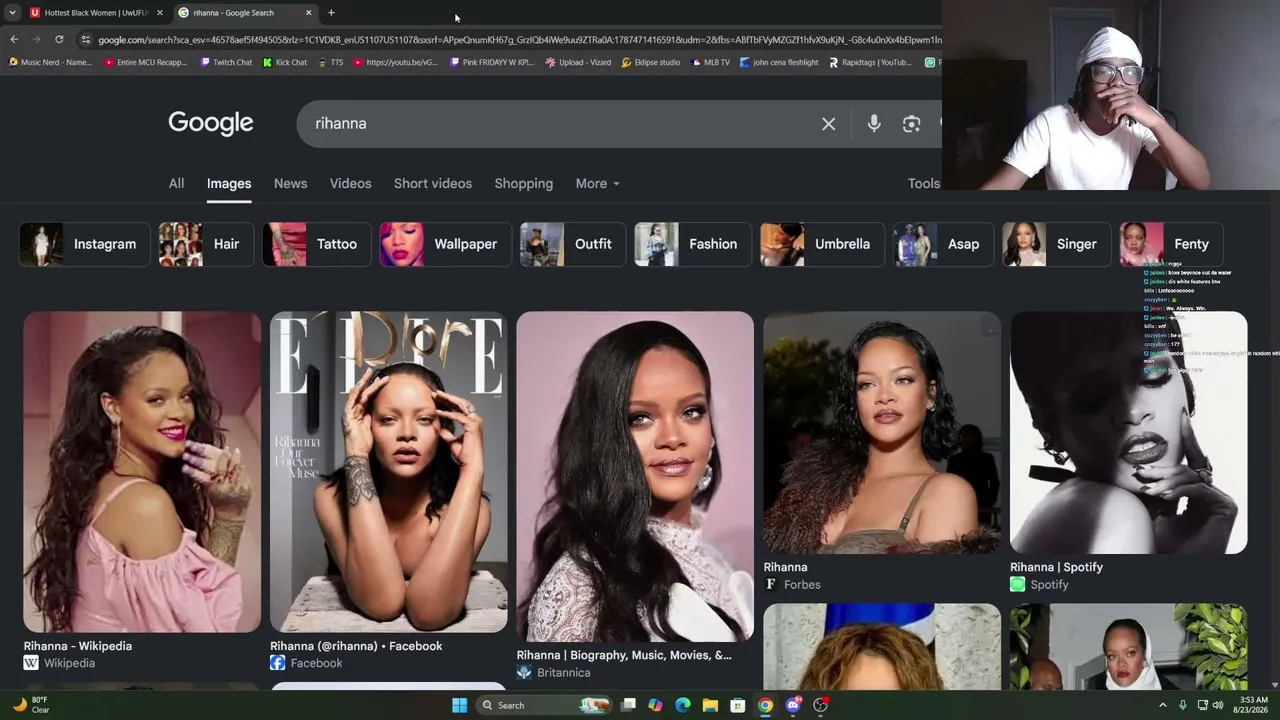This screenshot has height=720, width=1280.
Task: Filter images by Instagram chip
Action: click(x=85, y=244)
